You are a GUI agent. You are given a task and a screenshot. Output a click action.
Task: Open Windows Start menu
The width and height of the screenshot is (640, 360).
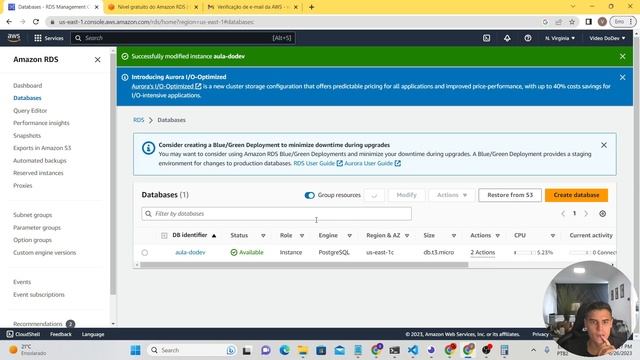(136, 350)
